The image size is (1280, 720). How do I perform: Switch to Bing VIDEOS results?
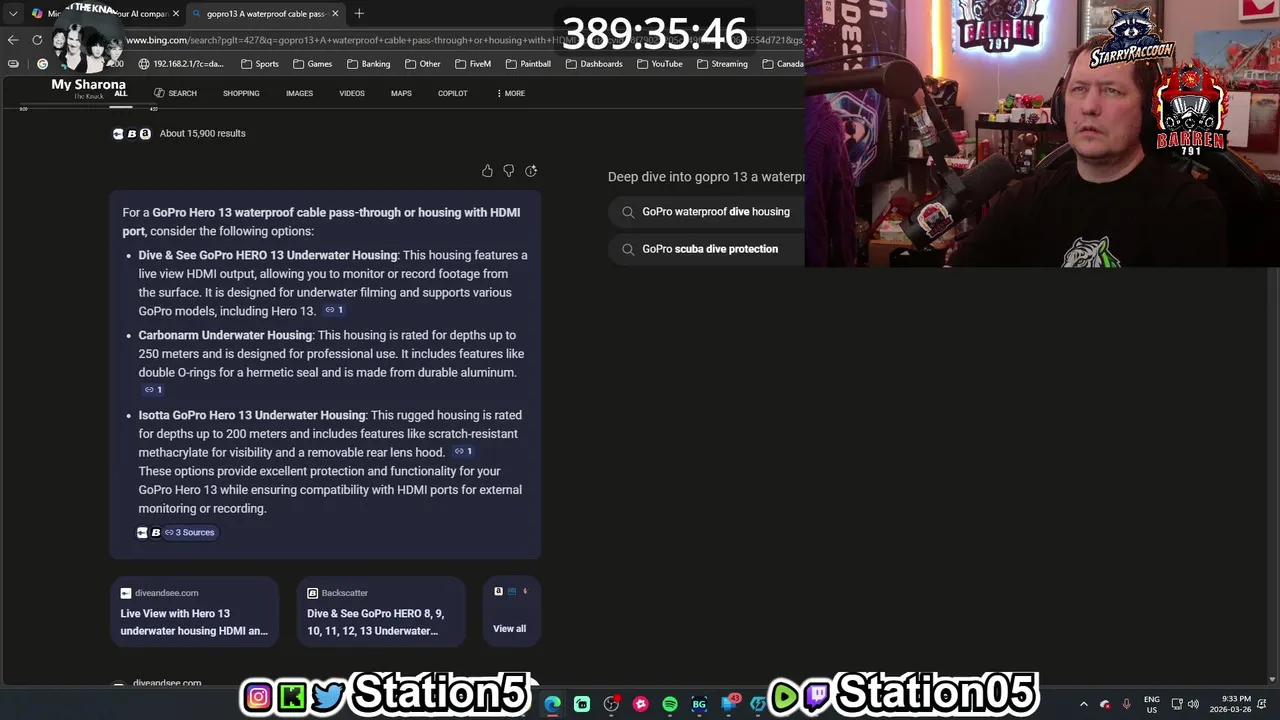coord(352,93)
